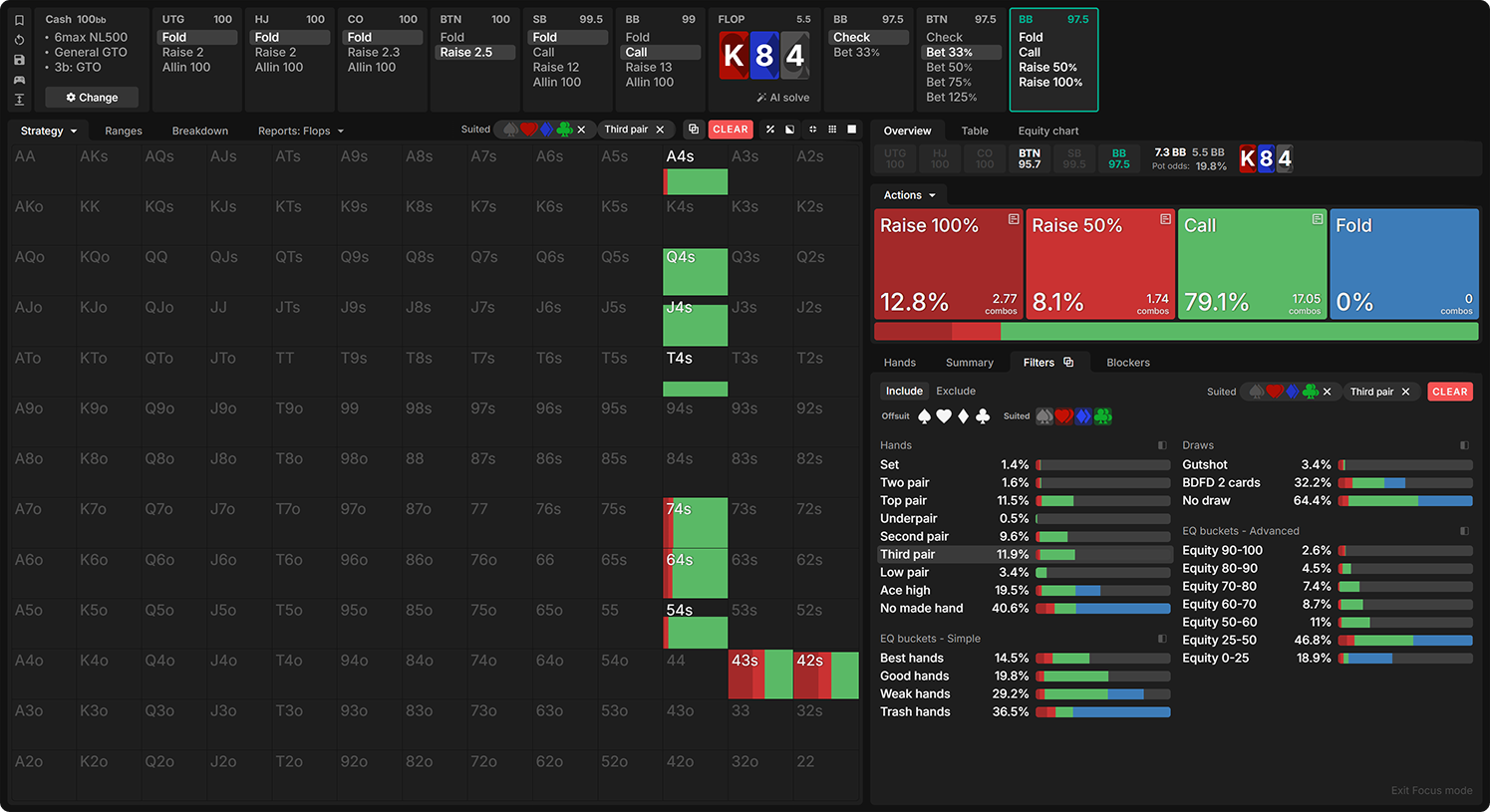1490x812 pixels.
Task: Toggle the Draws section panel icon
Action: 1464,445
